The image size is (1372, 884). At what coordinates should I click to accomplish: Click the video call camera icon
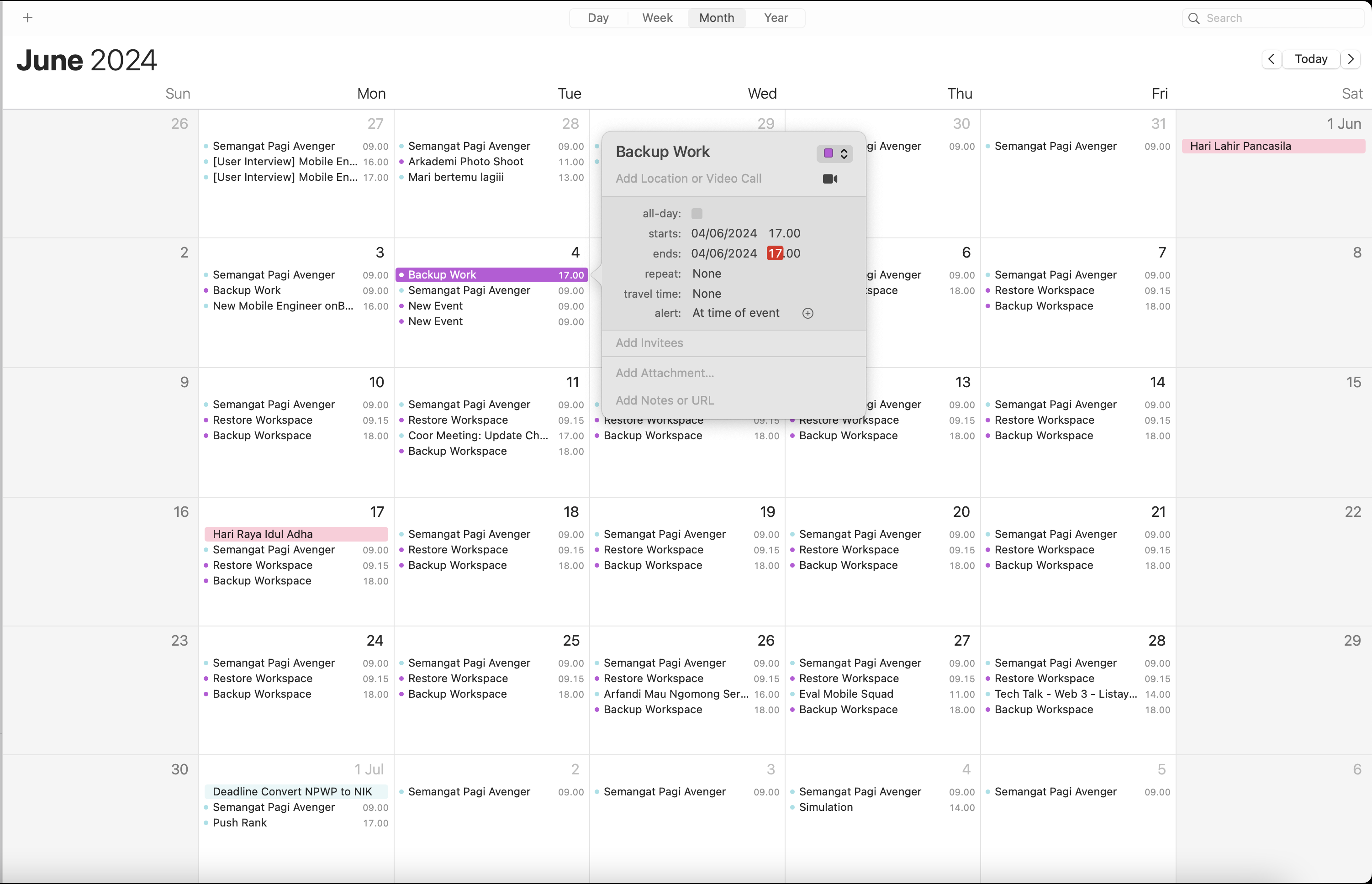(829, 179)
